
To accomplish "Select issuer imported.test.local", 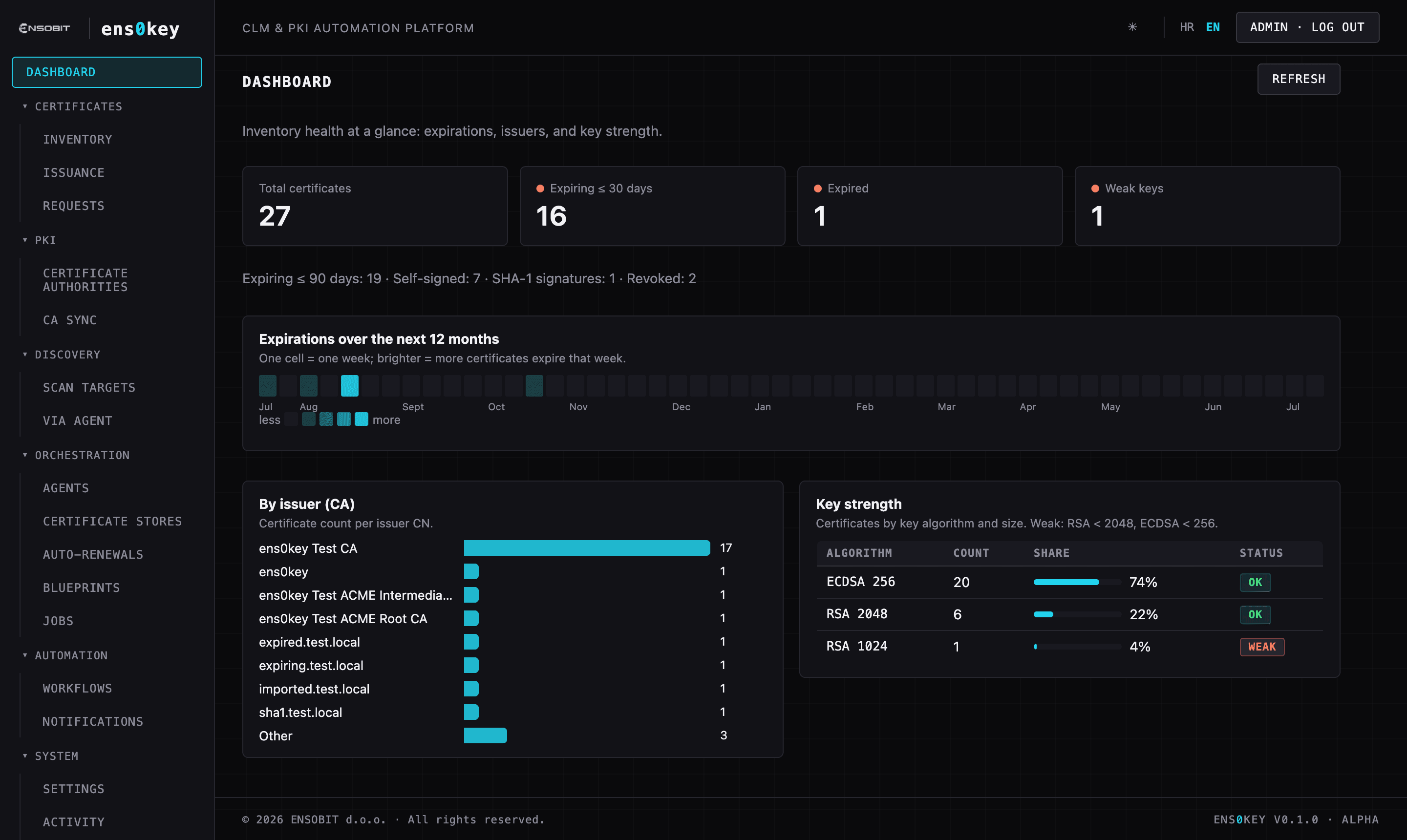I will pyautogui.click(x=314, y=689).
